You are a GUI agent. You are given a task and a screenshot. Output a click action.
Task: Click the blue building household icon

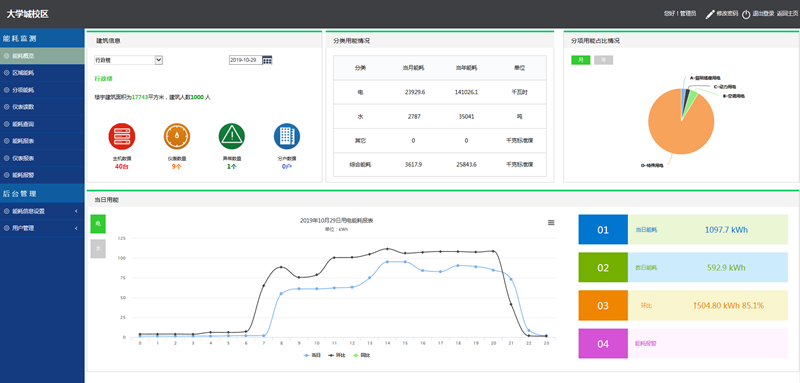point(287,136)
